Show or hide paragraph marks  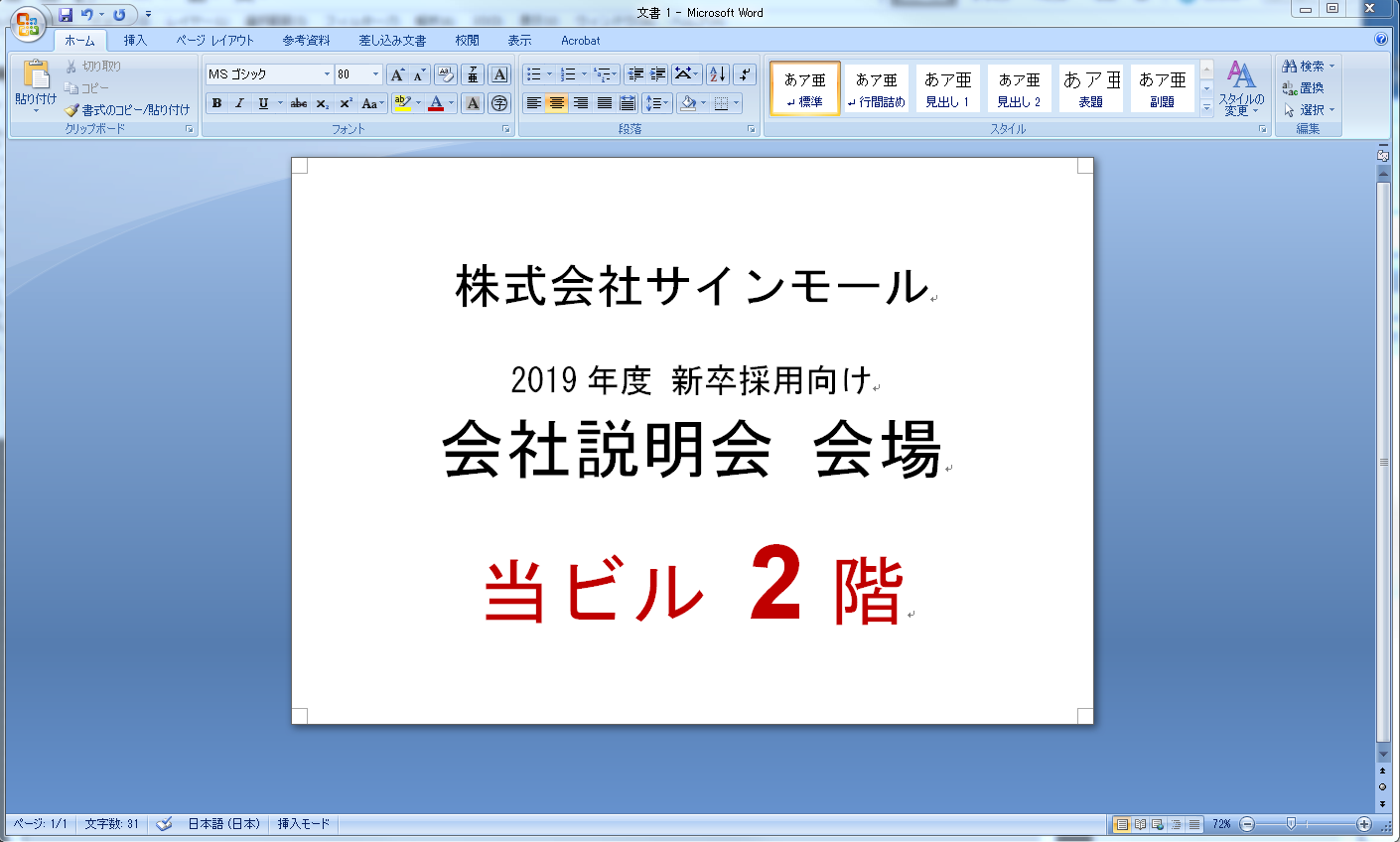tap(745, 74)
